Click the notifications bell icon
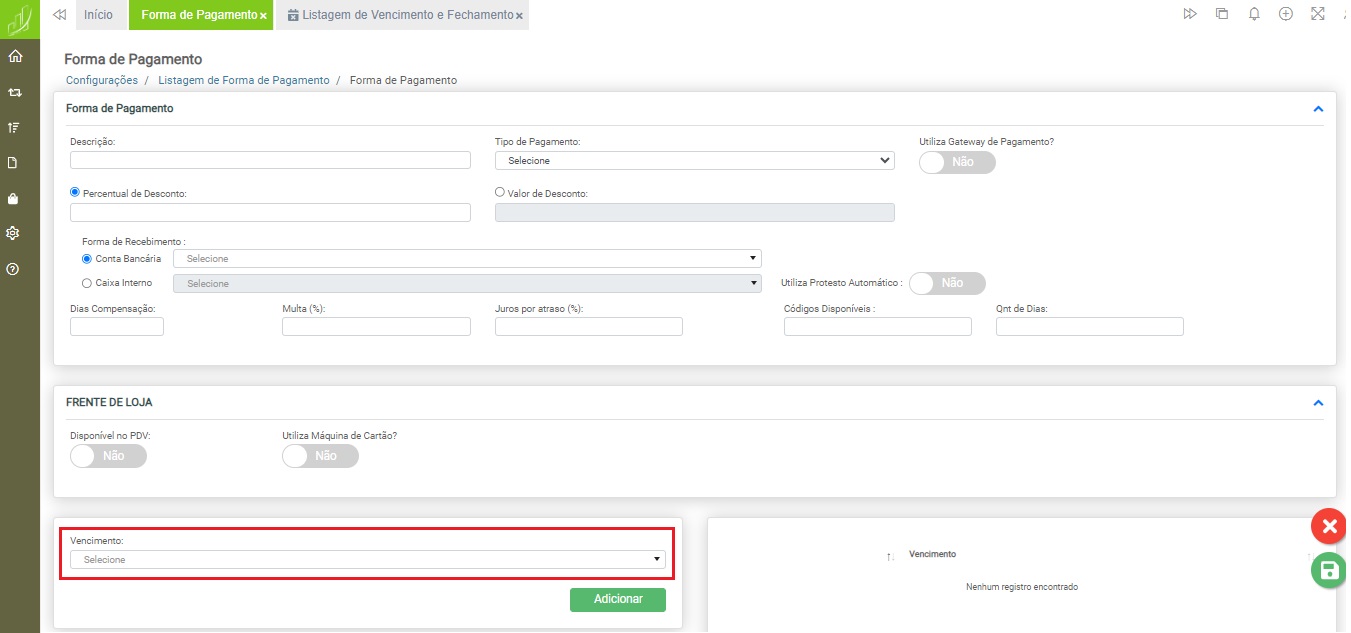This screenshot has height=633, width=1351. (1254, 14)
